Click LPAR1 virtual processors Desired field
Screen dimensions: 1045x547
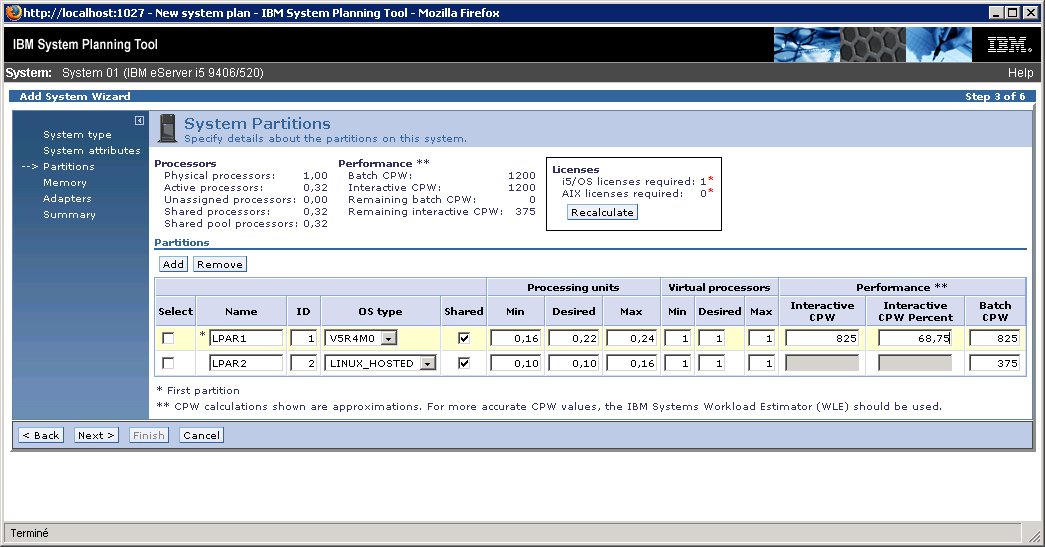tap(711, 338)
